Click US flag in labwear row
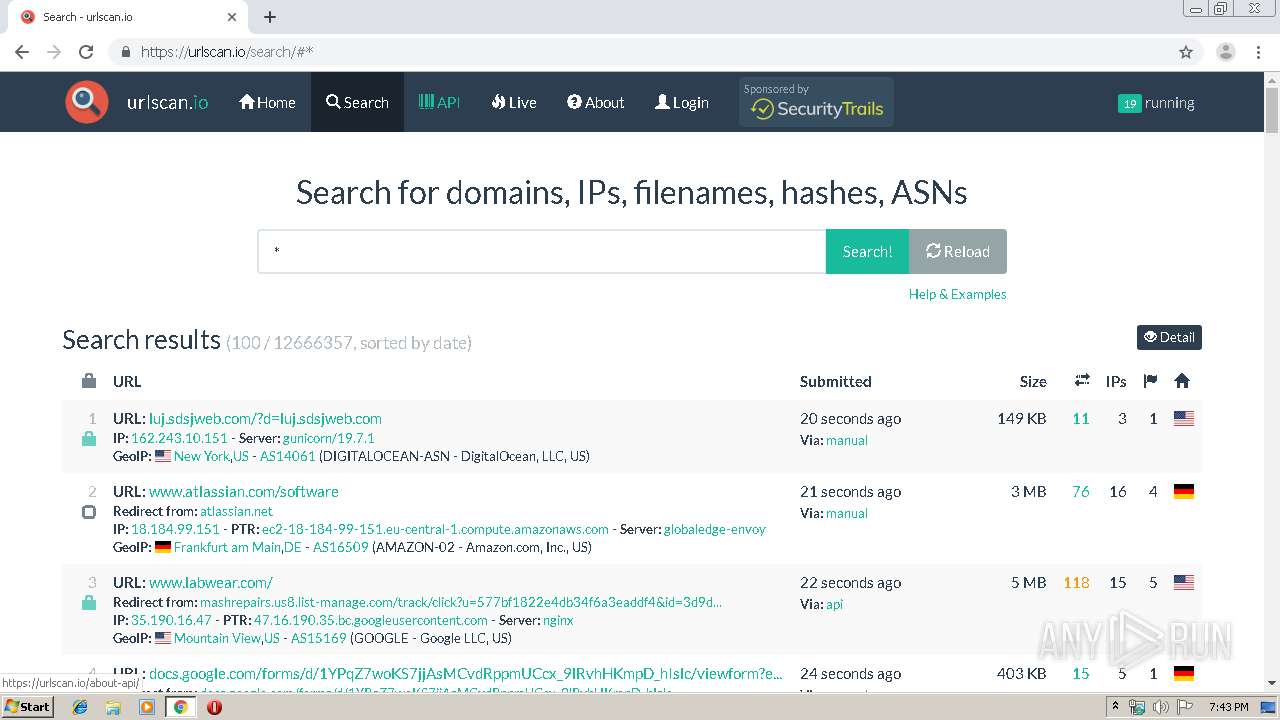Image resolution: width=1280 pixels, height=720 pixels. click(1184, 582)
